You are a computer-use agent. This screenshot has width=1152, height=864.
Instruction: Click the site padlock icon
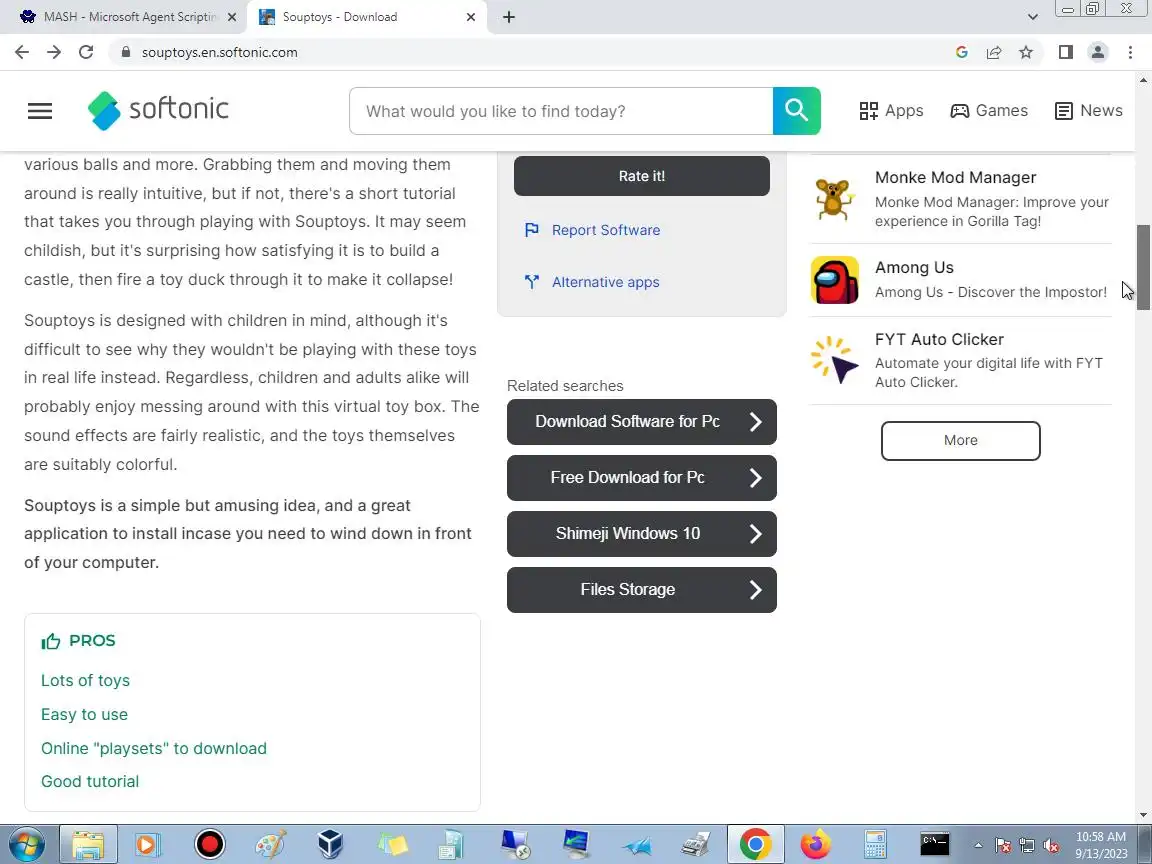[x=126, y=52]
